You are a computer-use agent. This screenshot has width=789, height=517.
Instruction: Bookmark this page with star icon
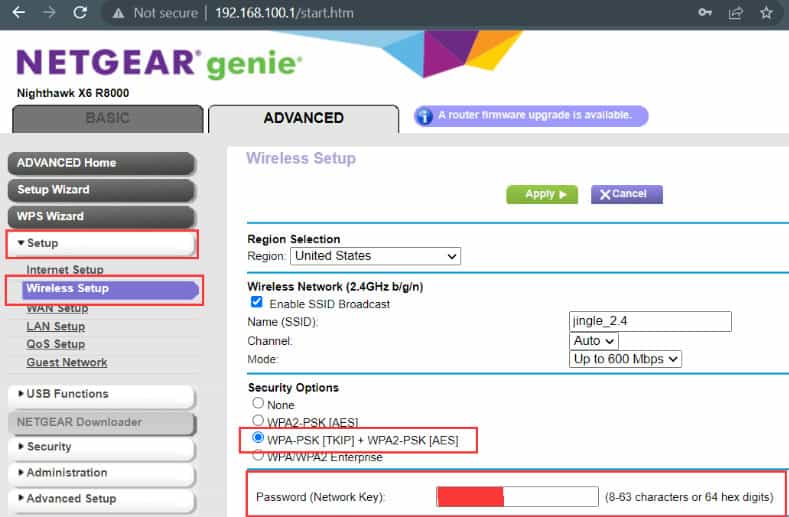[x=766, y=13]
